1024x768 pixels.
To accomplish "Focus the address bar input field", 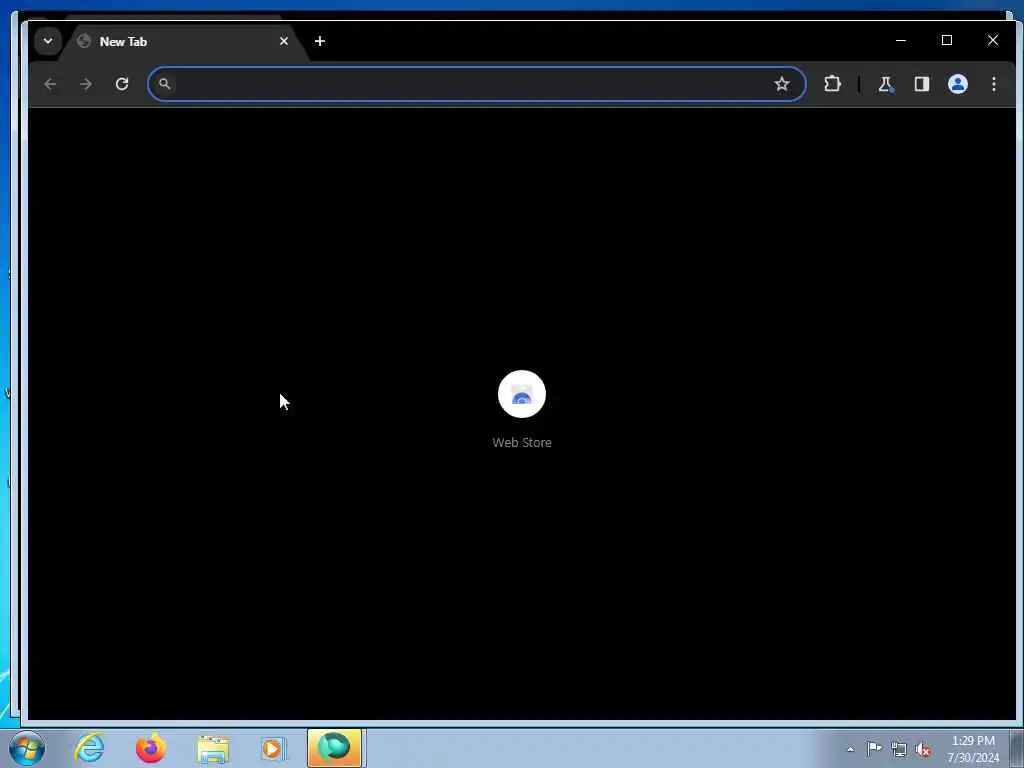I will [x=477, y=84].
